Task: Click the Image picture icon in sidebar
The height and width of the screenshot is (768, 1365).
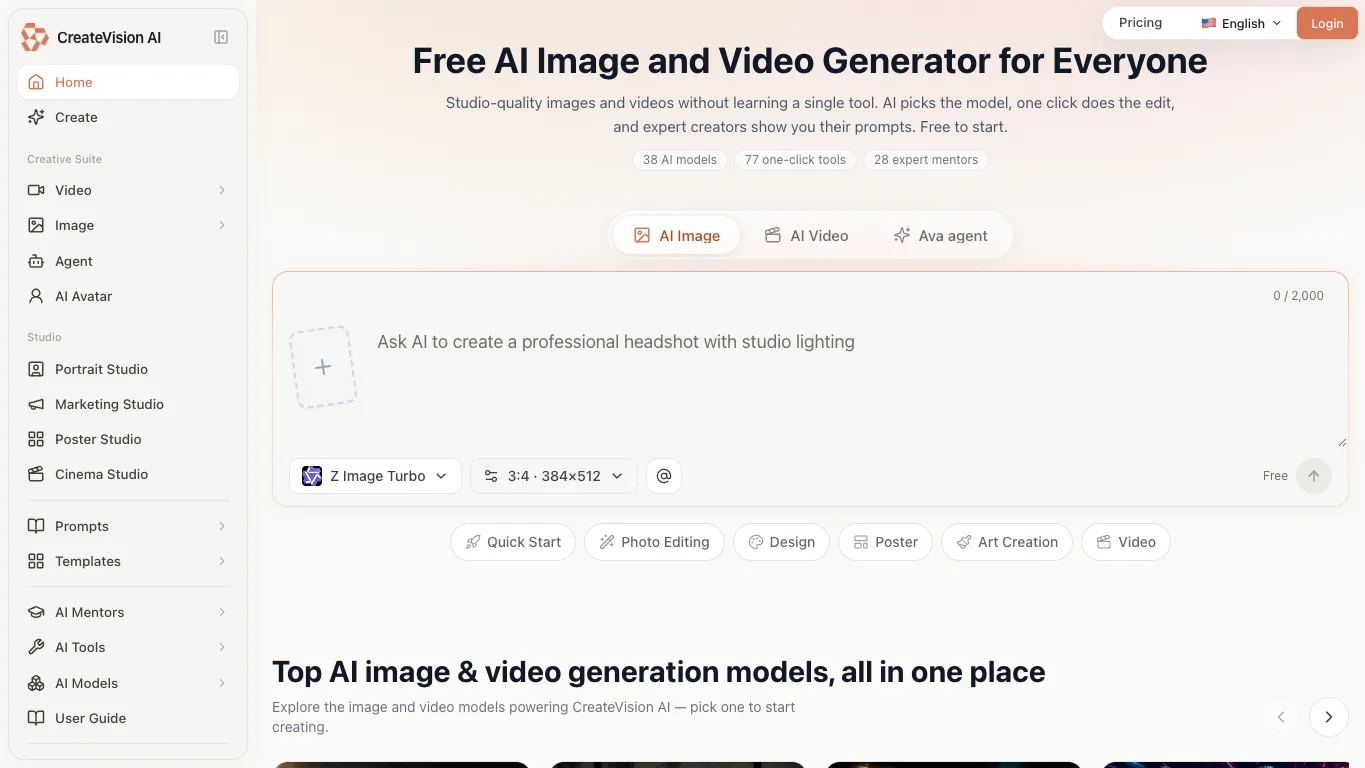Action: [x=36, y=225]
